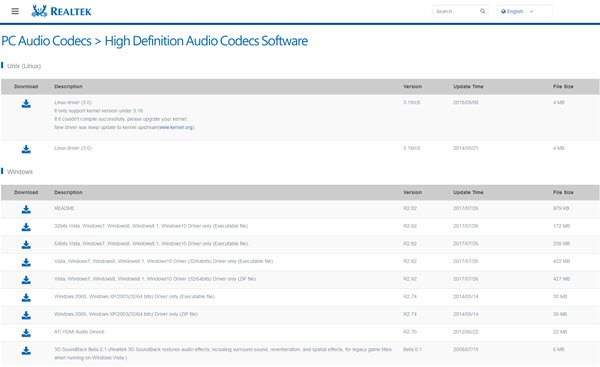The width and height of the screenshot is (600, 367).
Task: Download the README file
Action: [26, 209]
